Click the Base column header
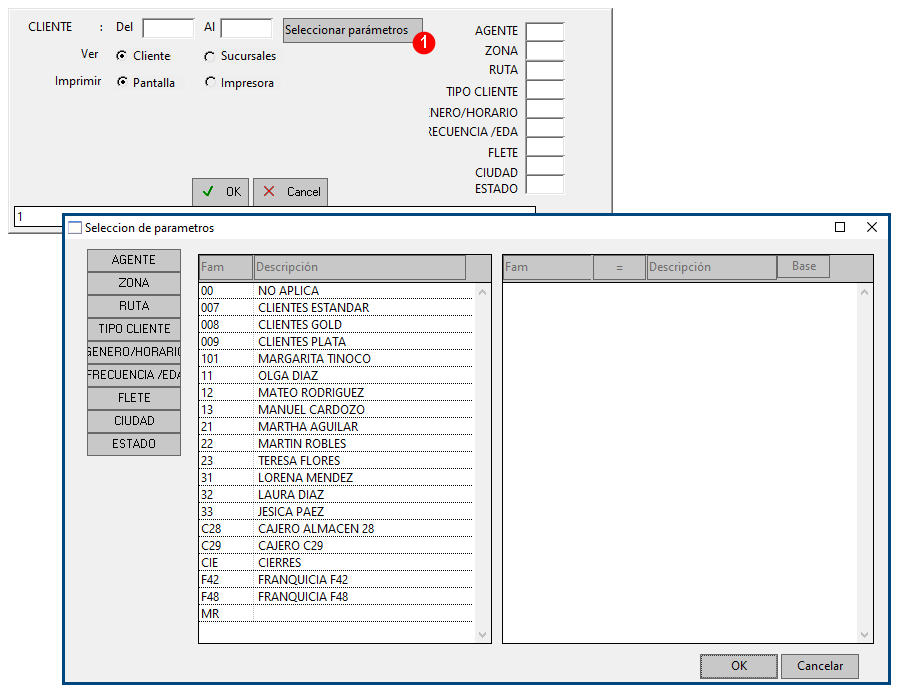 [x=804, y=267]
